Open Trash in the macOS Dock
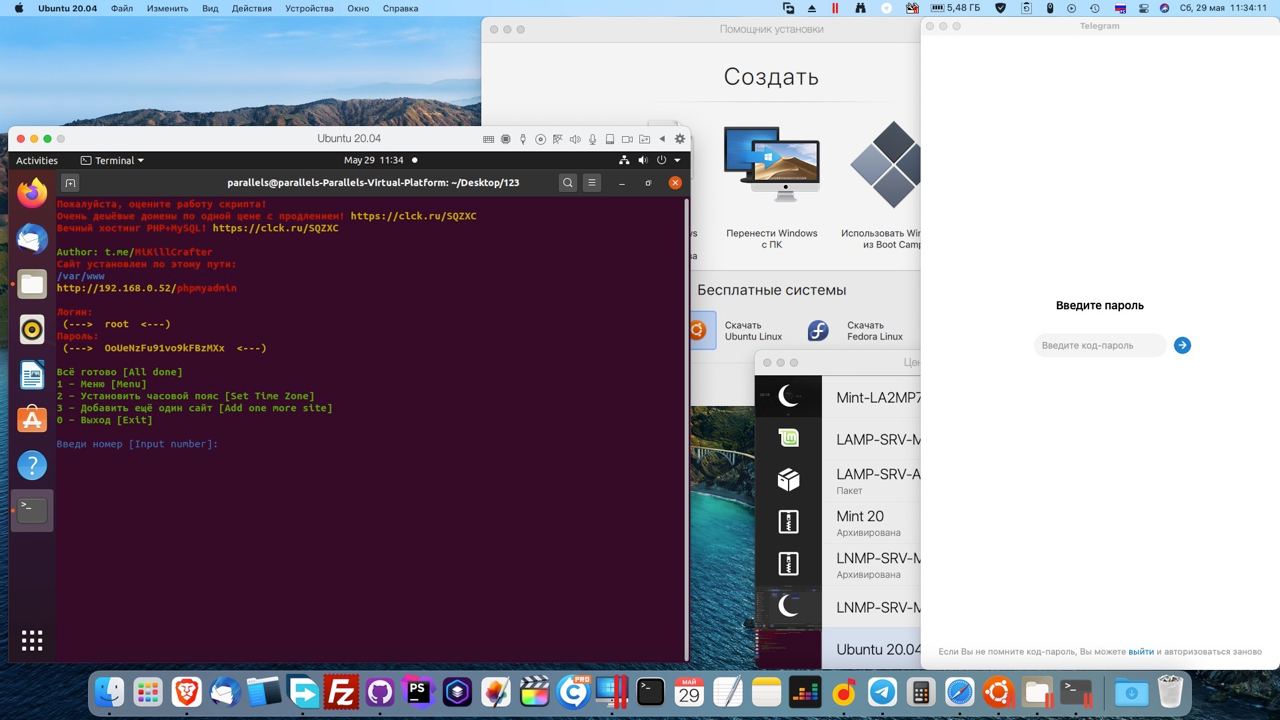Screen dimensions: 1280x720 (x=1170, y=691)
